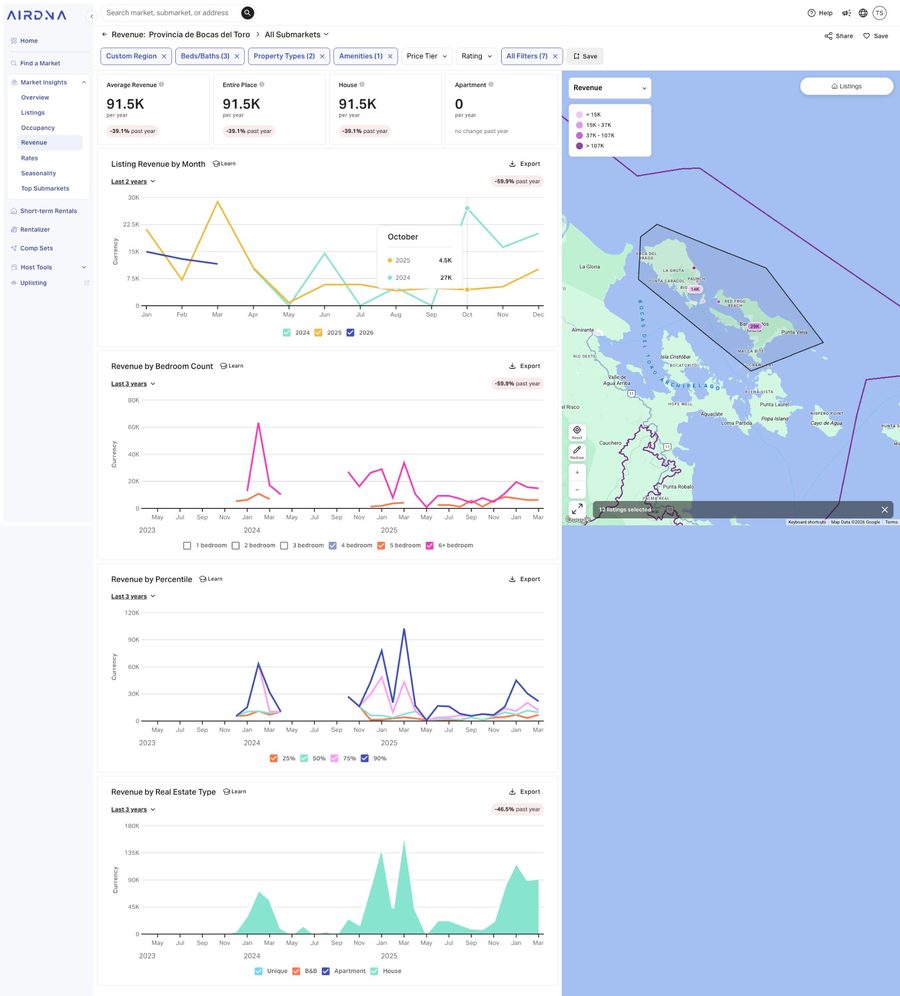The width and height of the screenshot is (900, 996).
Task: Open the Help menu in the header
Action: coord(820,13)
